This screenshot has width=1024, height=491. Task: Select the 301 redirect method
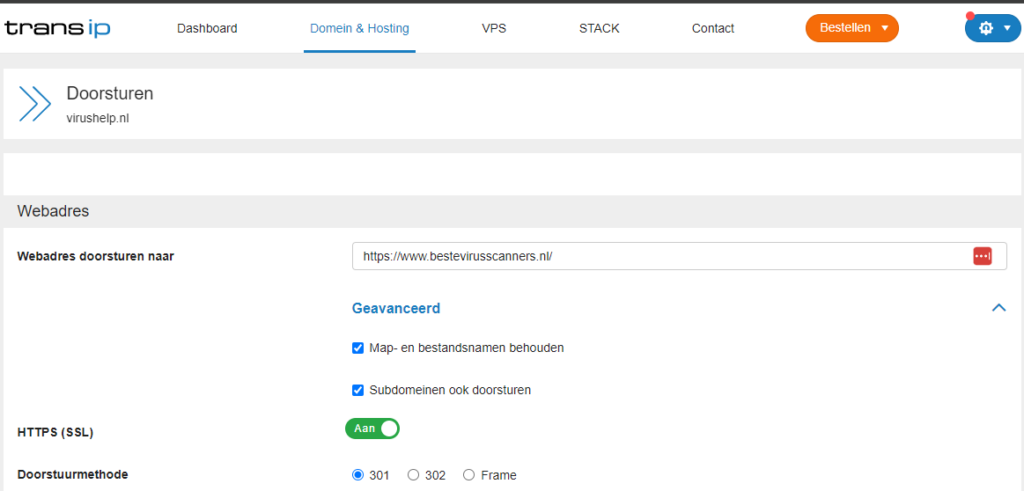click(x=358, y=475)
